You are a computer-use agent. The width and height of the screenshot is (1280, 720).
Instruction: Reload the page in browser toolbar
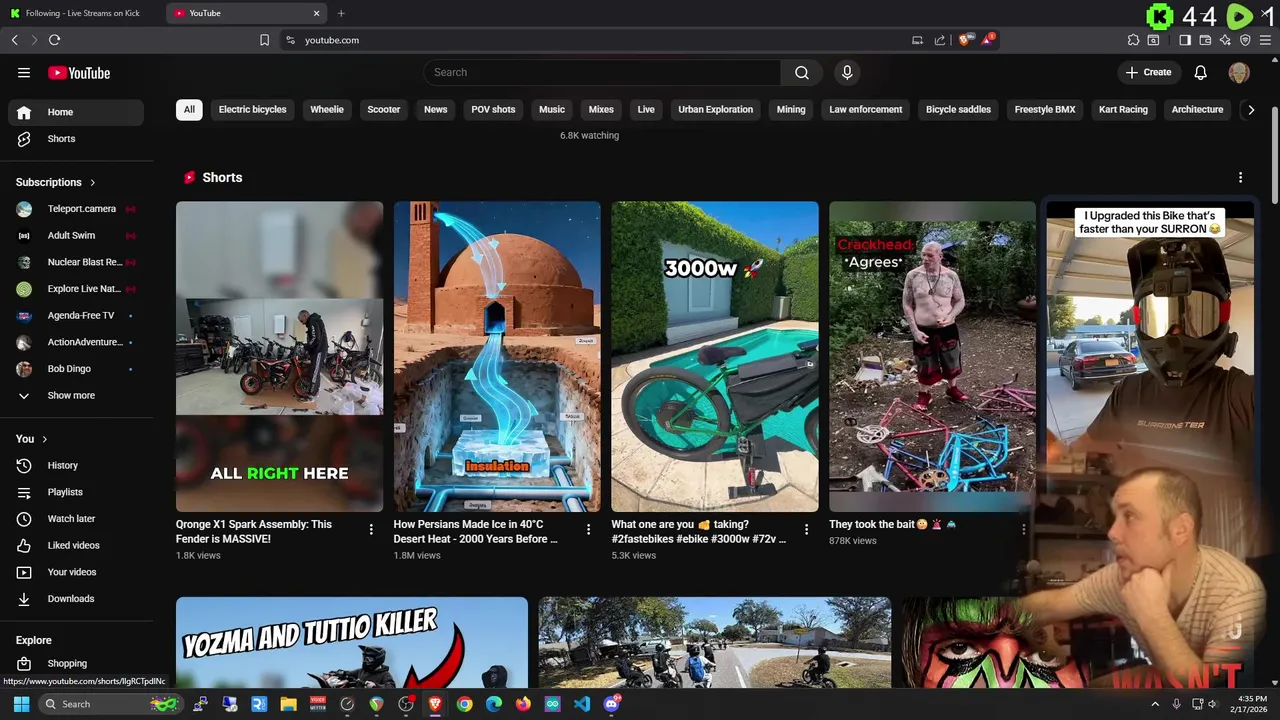pyautogui.click(x=54, y=40)
